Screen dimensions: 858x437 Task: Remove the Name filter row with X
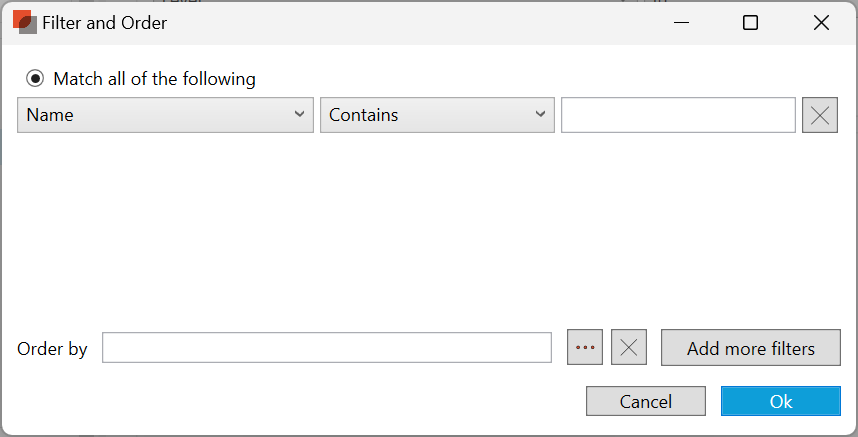(819, 115)
